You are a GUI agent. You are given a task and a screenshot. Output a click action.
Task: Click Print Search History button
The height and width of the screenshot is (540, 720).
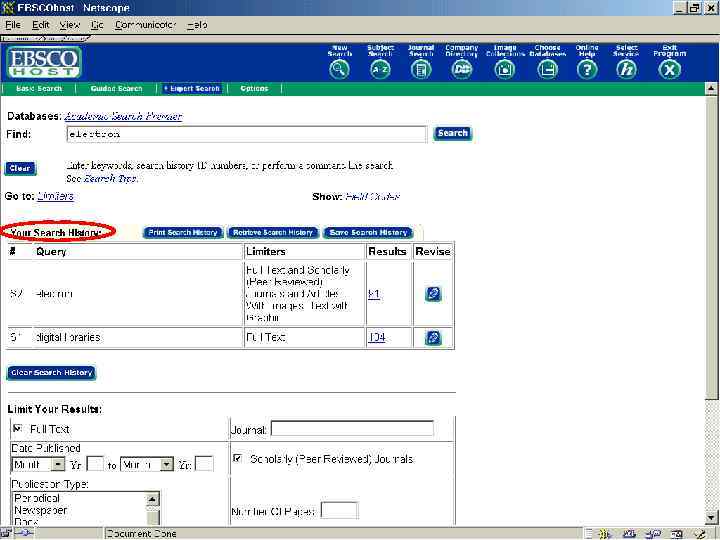183,233
